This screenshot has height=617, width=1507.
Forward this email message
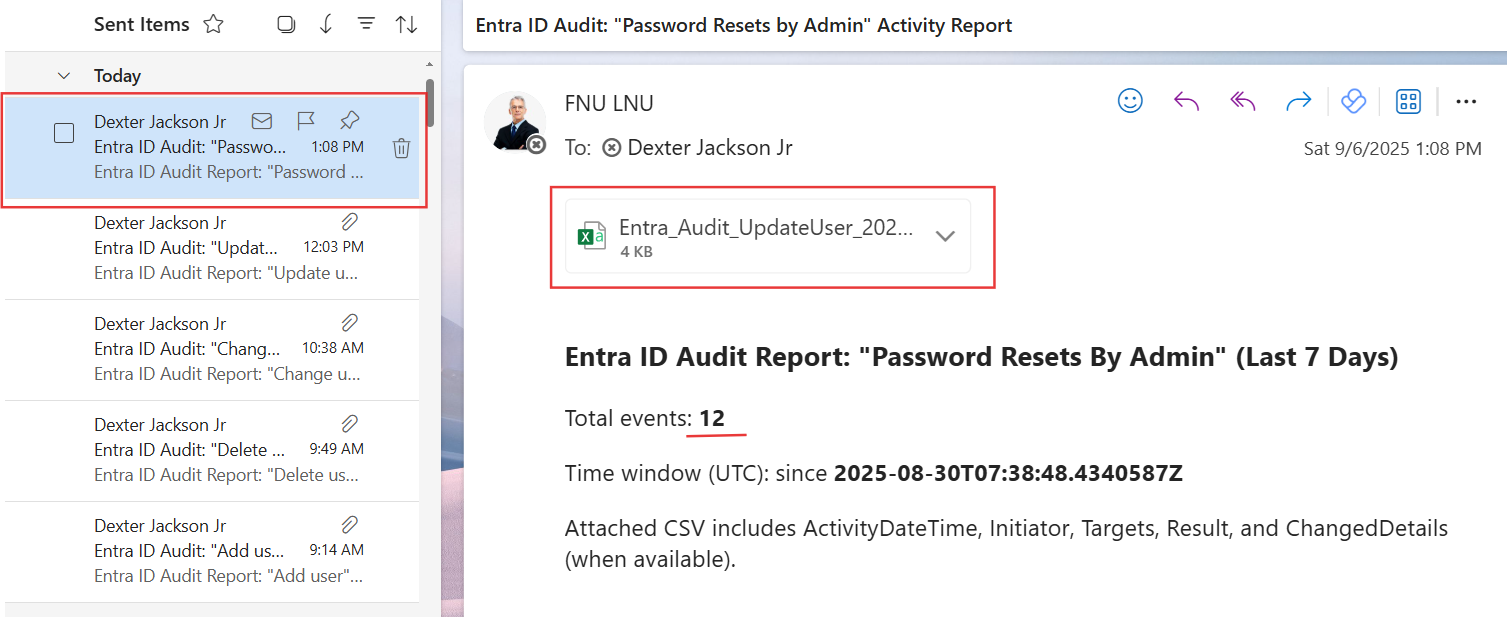1298,101
